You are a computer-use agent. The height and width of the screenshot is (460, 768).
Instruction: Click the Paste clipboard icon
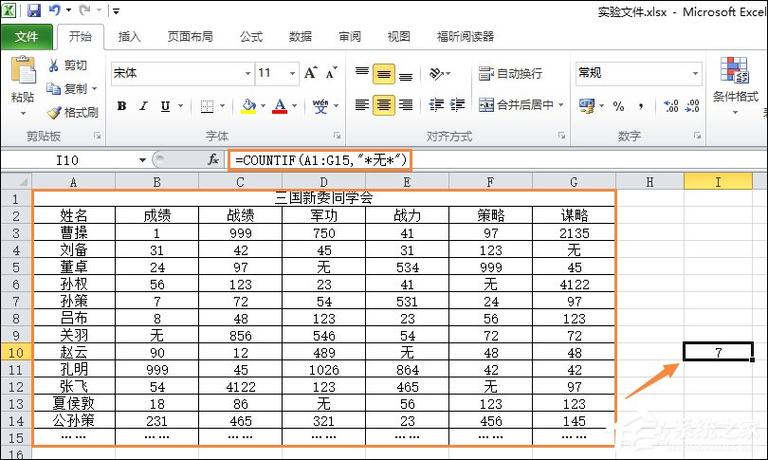23,70
